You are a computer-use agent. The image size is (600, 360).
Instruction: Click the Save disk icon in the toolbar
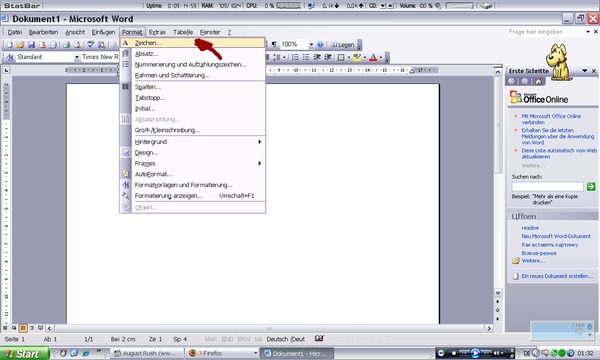pyautogui.click(x=31, y=45)
